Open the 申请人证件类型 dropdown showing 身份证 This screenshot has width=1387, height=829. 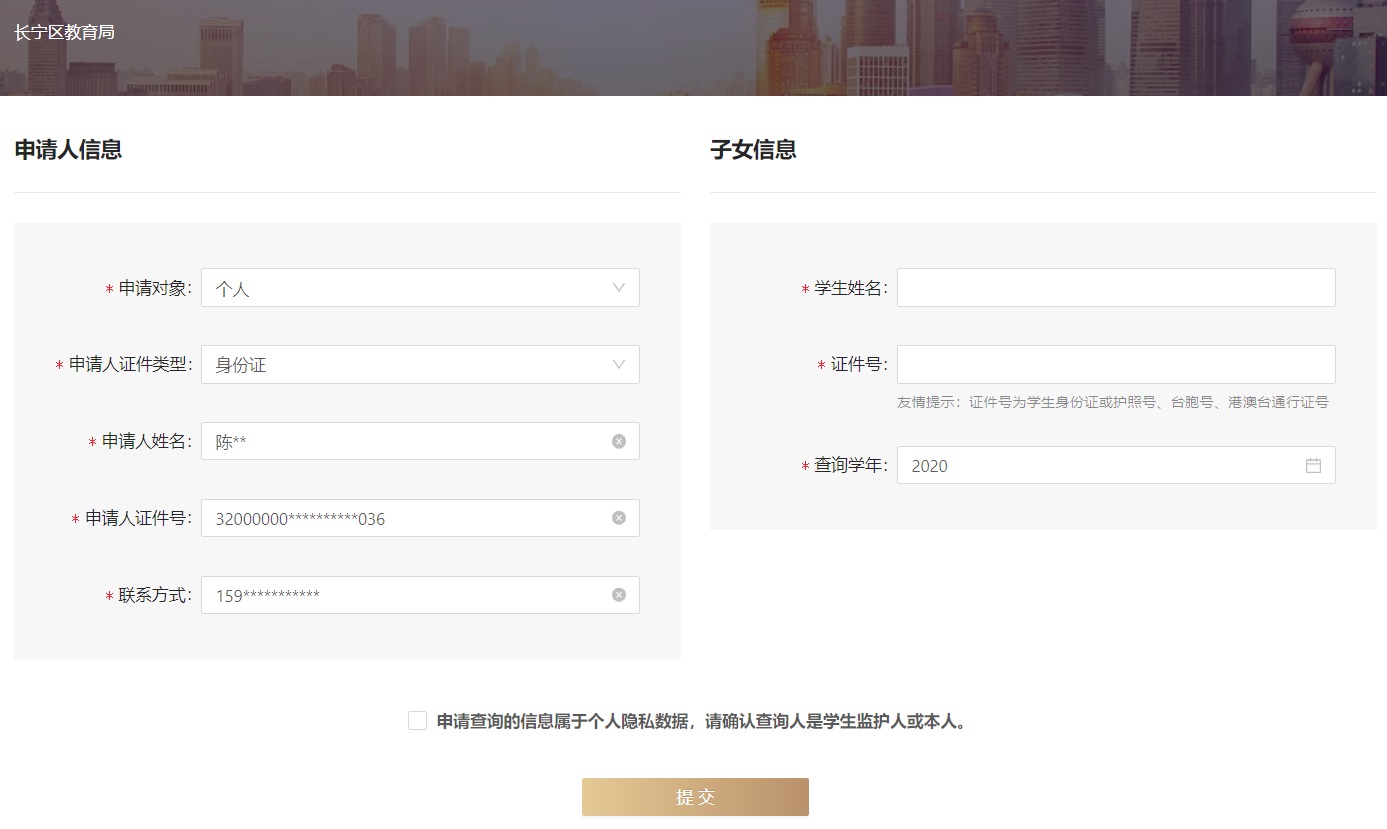(x=400, y=365)
